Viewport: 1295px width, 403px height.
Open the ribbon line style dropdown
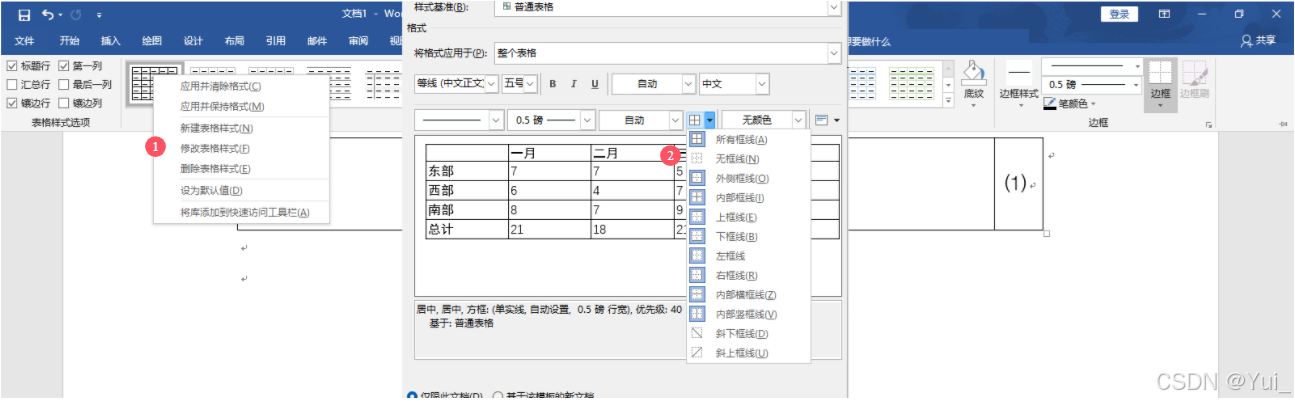click(x=1136, y=66)
